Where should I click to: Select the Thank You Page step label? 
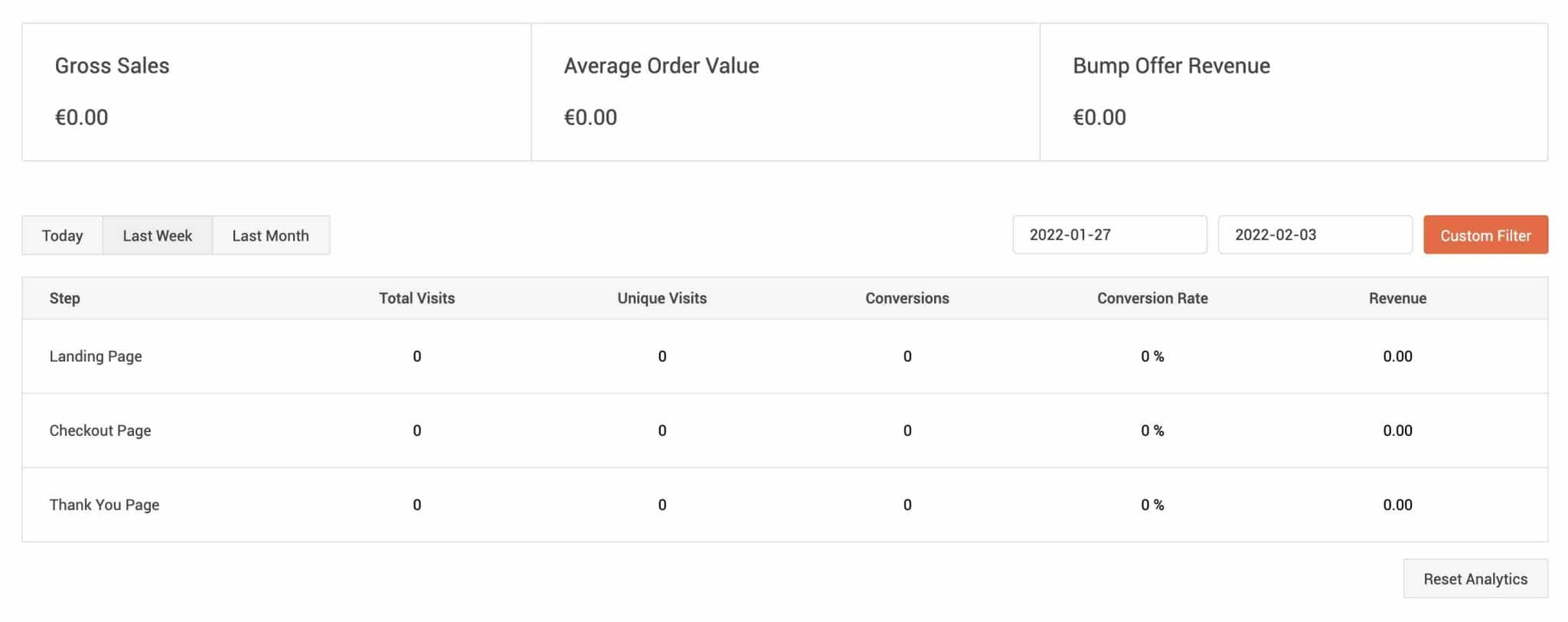pyautogui.click(x=104, y=505)
